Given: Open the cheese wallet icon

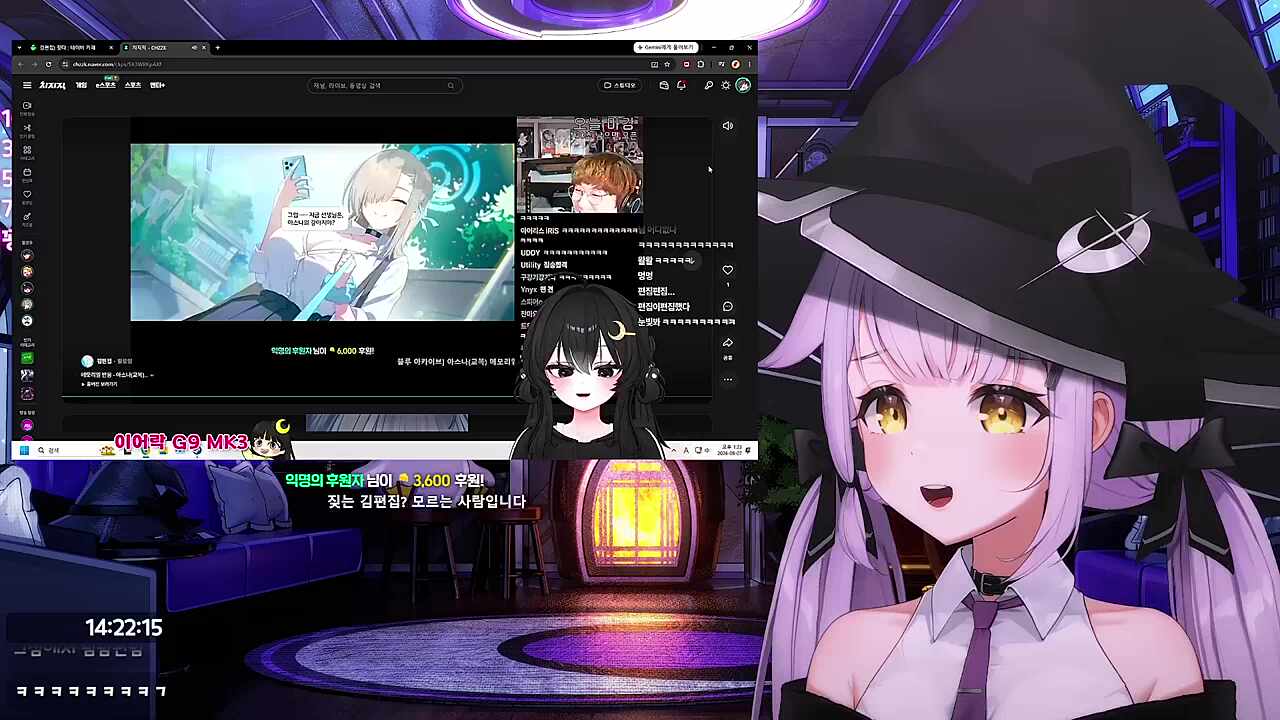Looking at the screenshot, I should click(664, 85).
